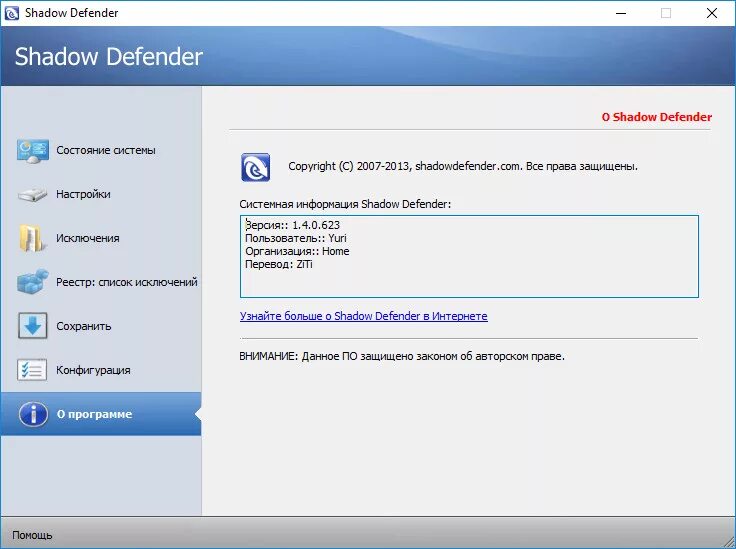Close the Shadow Defender window
Image resolution: width=736 pixels, height=549 pixels.
(712, 13)
